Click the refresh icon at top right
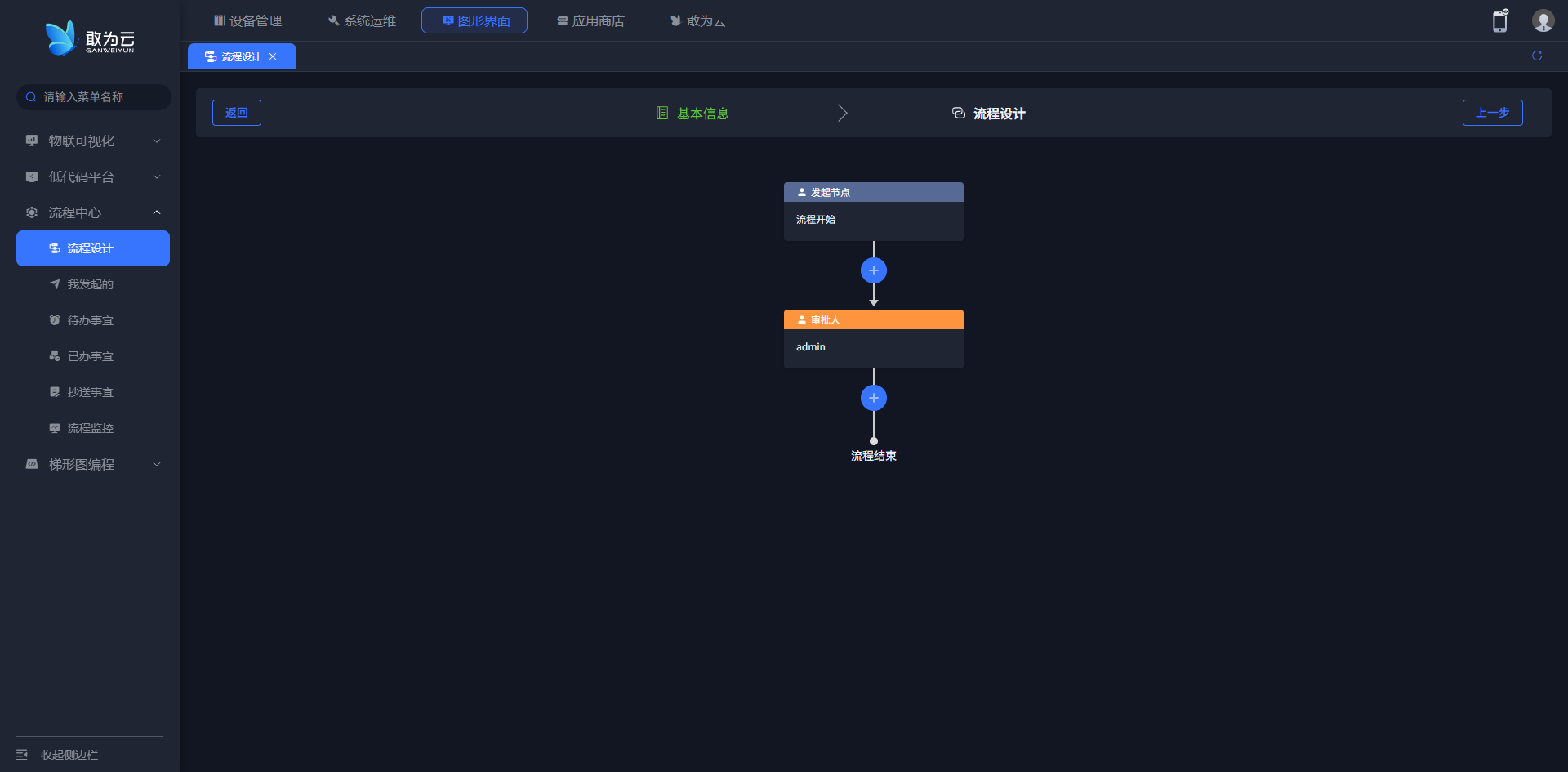Image resolution: width=1568 pixels, height=772 pixels. (x=1537, y=56)
